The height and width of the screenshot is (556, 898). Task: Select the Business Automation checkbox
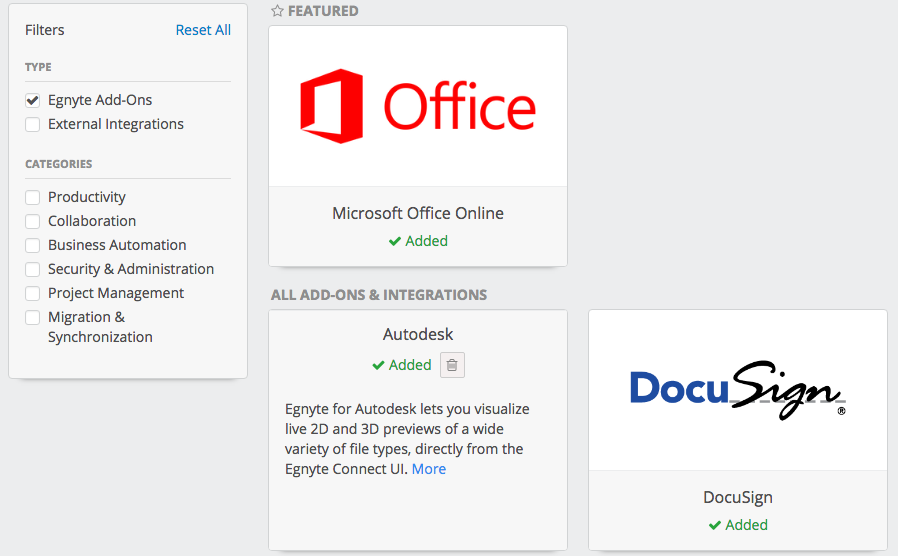point(33,245)
